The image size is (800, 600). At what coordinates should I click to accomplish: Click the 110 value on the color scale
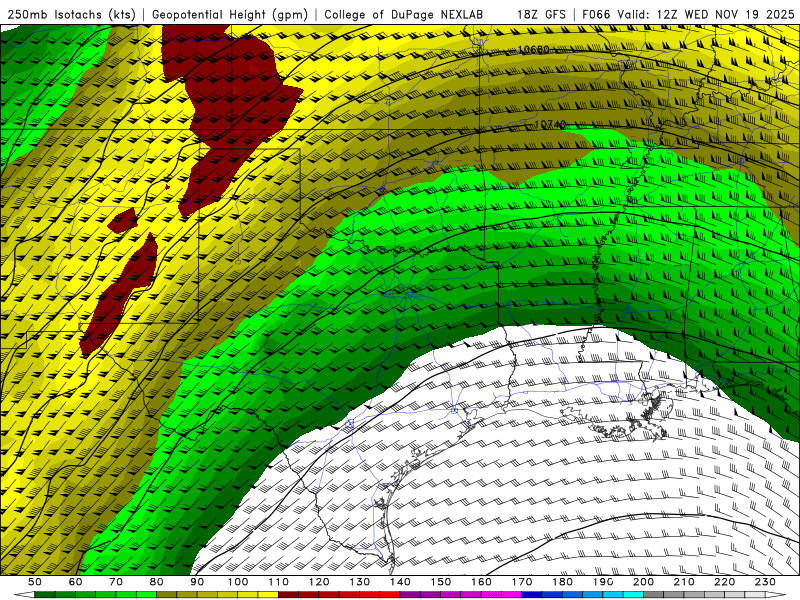(279, 582)
